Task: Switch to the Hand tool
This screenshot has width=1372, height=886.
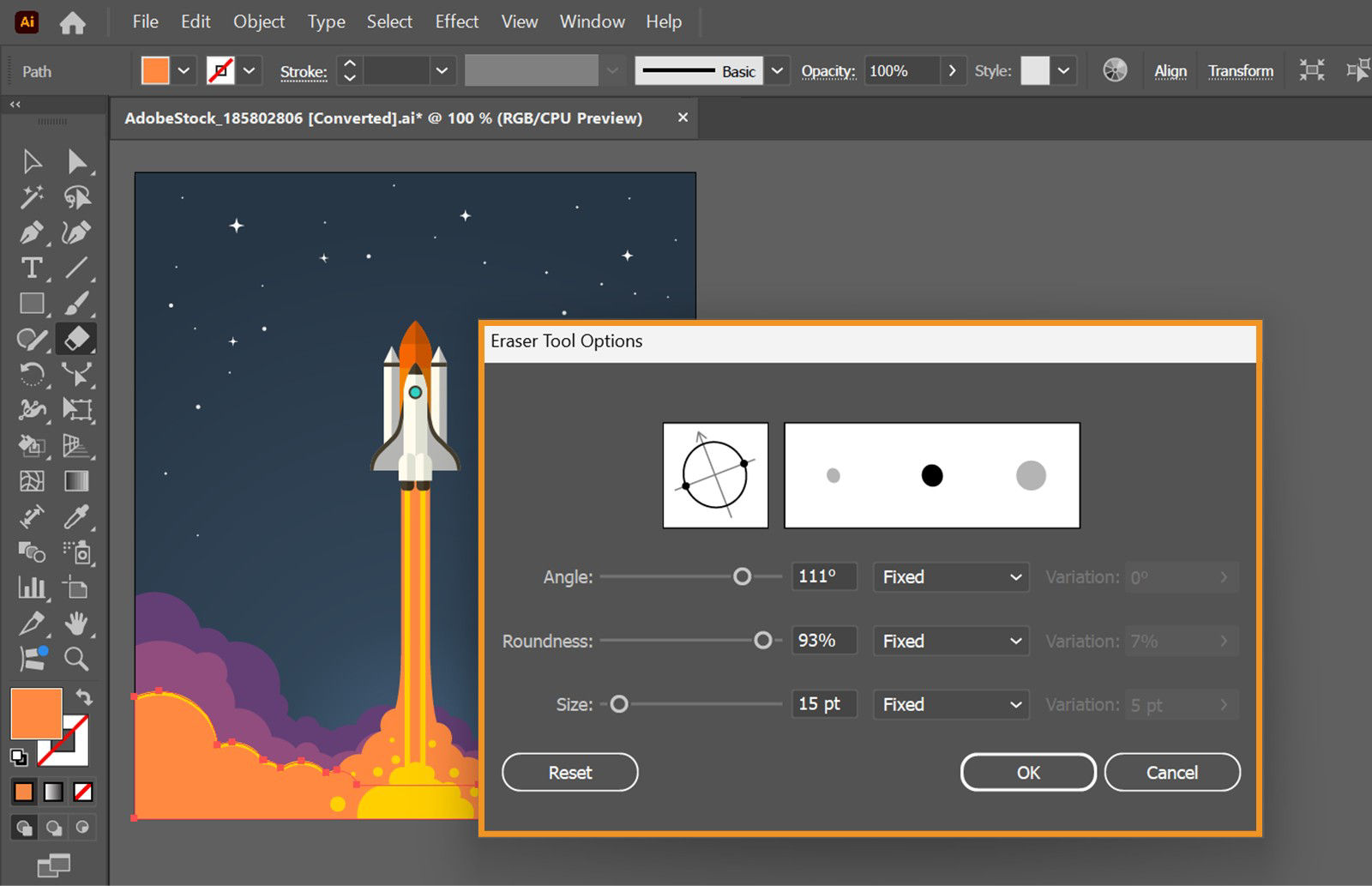Action: pos(77,624)
